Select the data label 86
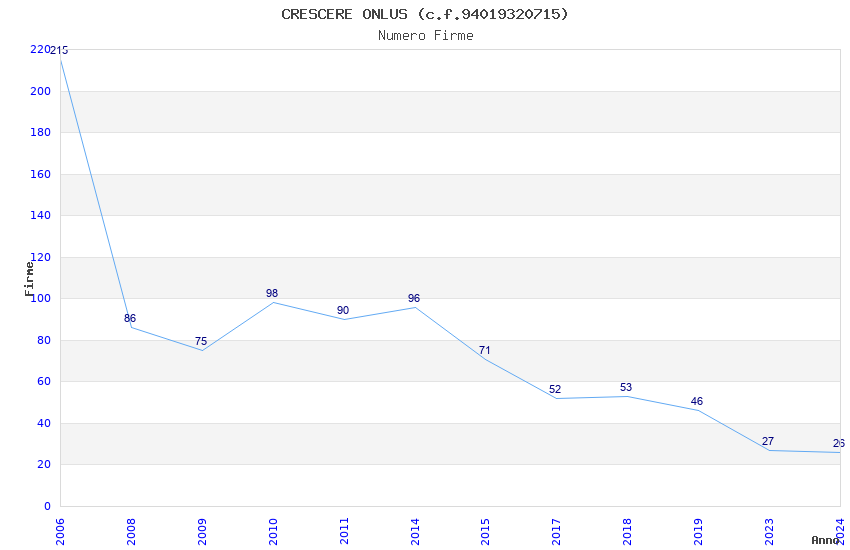Image resolution: width=850 pixels, height=550 pixels. tap(130, 319)
